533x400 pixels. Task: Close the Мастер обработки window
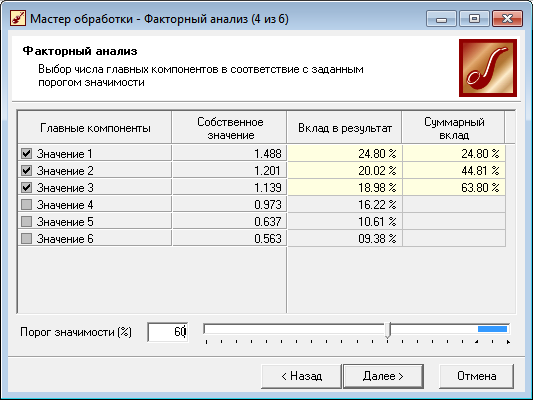point(507,19)
